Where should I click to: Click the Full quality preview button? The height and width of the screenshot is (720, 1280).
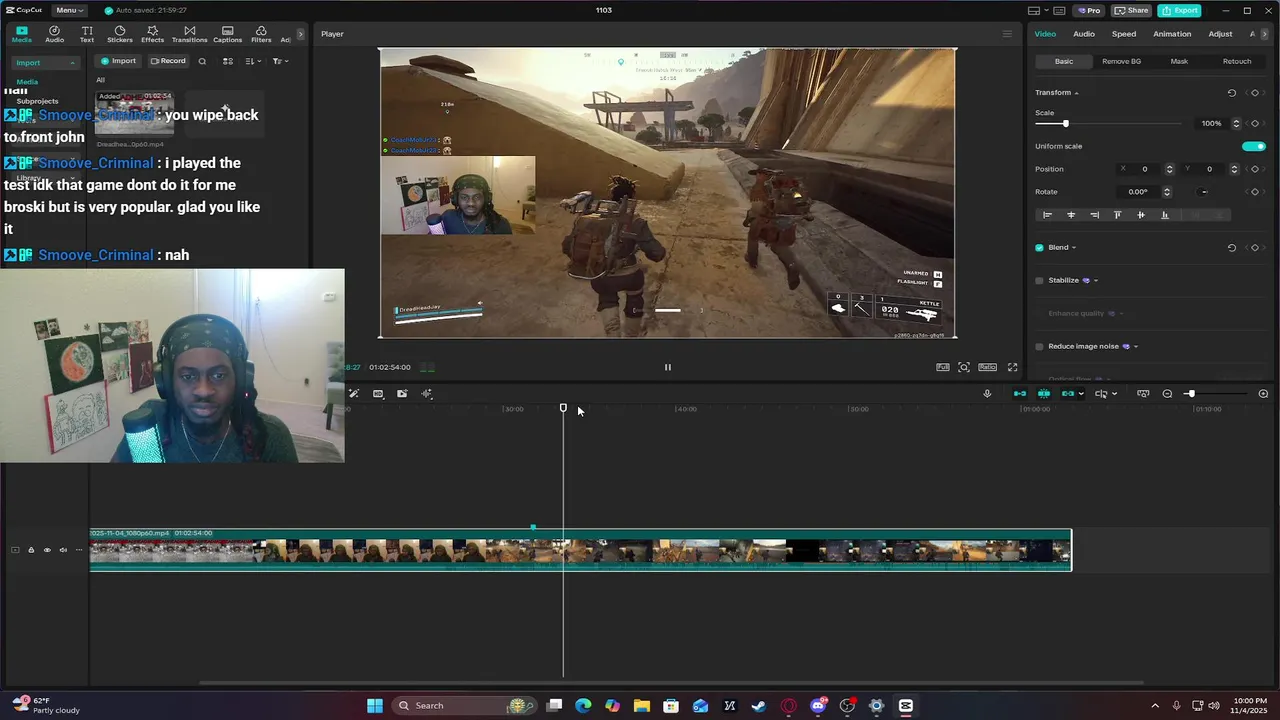[x=943, y=367]
